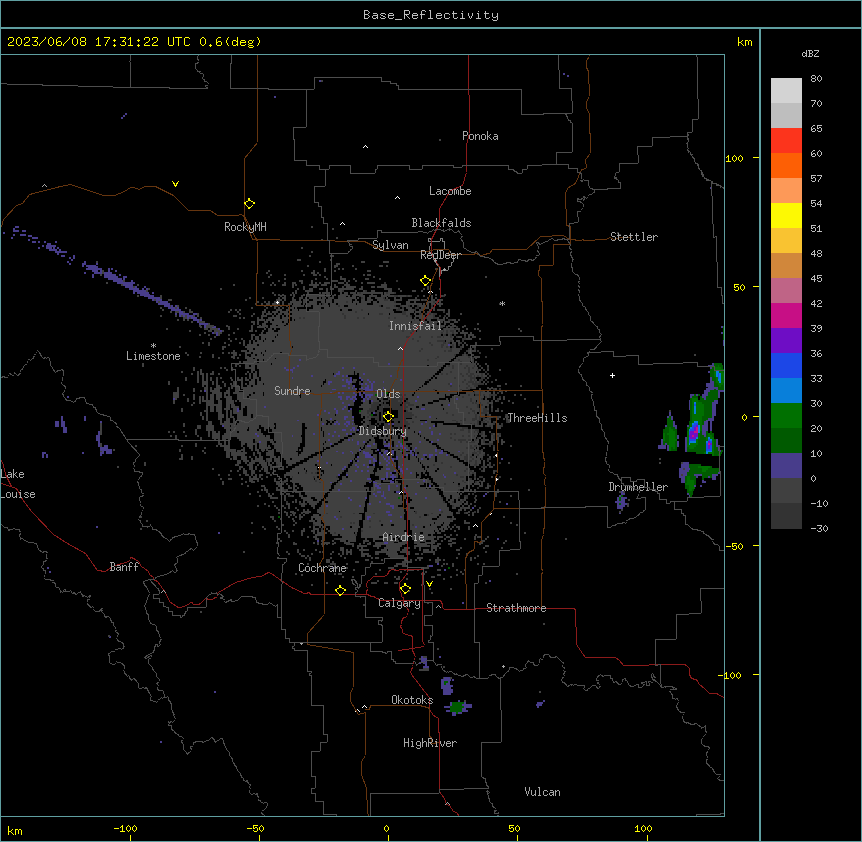Select the yellow 51-54 dBZ color swatch
The image size is (862, 842).
[786, 215]
